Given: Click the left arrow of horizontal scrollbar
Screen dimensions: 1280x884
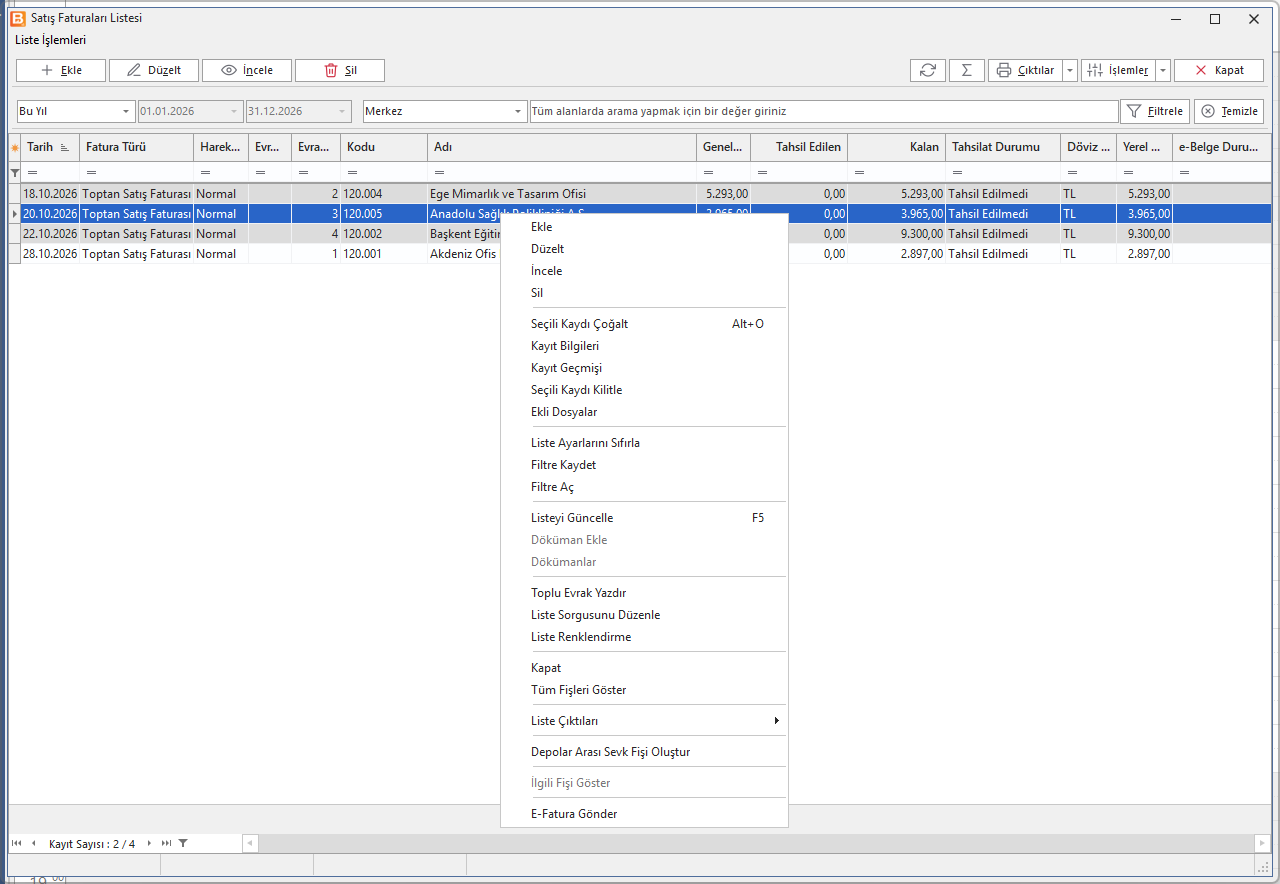Looking at the screenshot, I should coord(250,843).
